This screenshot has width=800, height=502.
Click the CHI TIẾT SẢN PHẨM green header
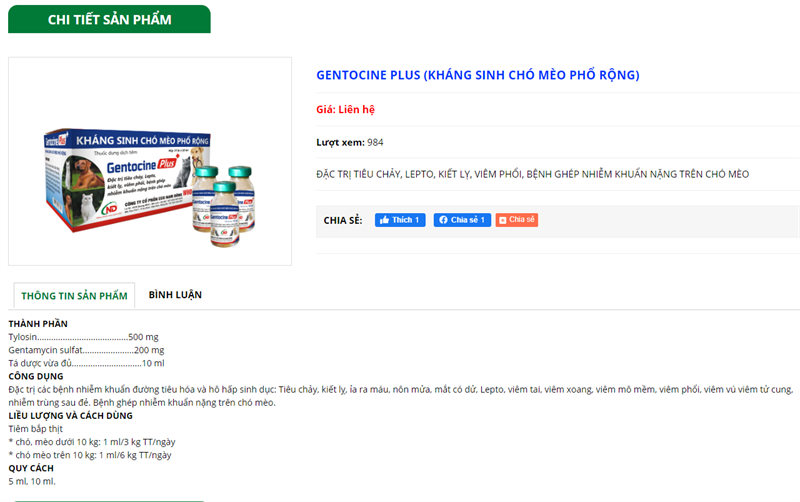point(109,19)
